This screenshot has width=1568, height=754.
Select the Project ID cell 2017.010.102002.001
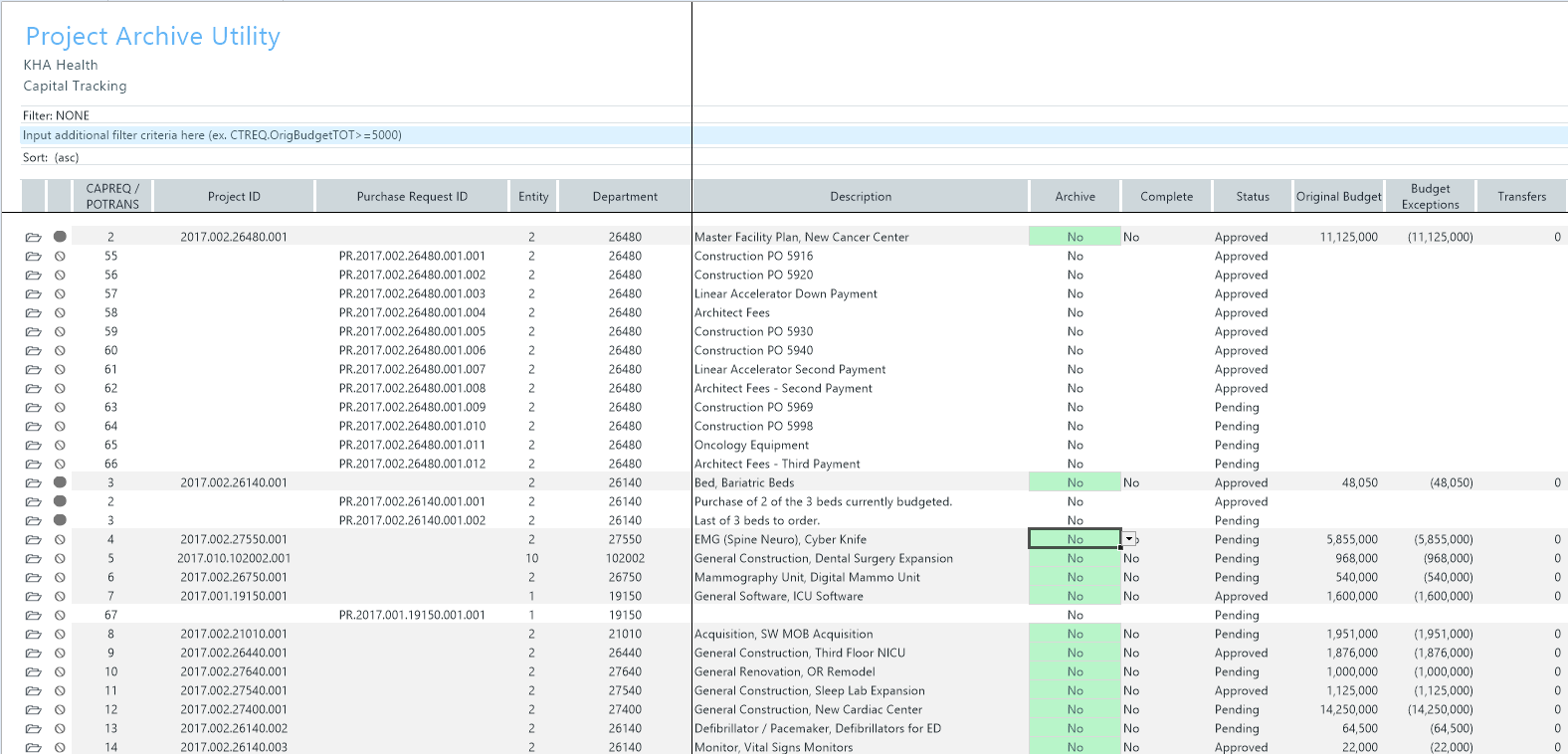point(234,558)
